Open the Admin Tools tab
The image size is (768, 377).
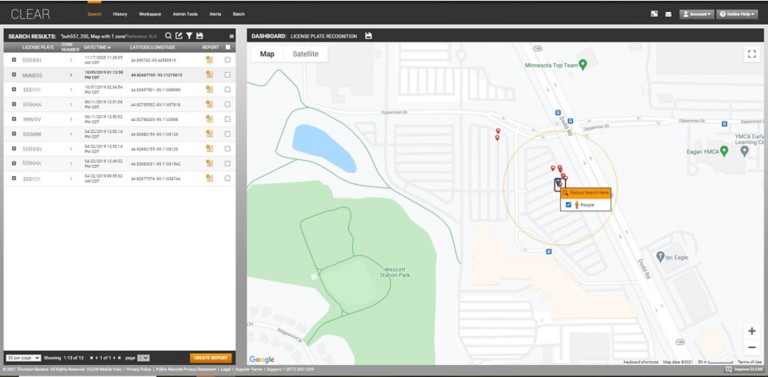click(185, 14)
